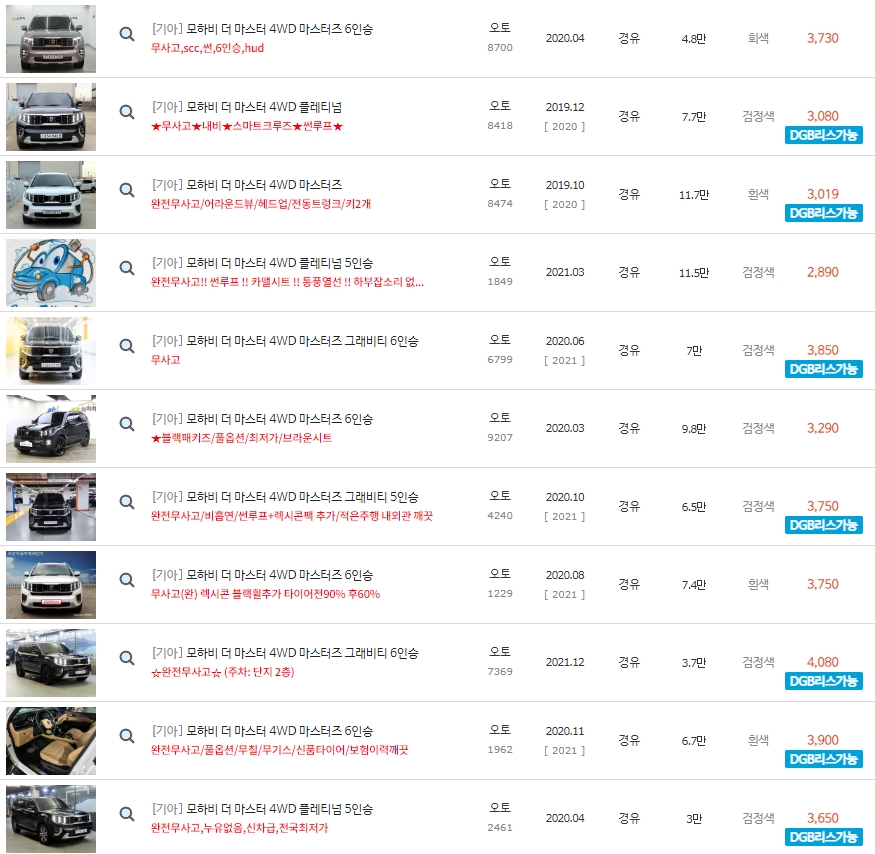This screenshot has height=854, width=875.
Task: Open listing title 모하비 더 마스터 4WD 마스터즈 6인승, 4.8만 km
Action: tap(262, 29)
